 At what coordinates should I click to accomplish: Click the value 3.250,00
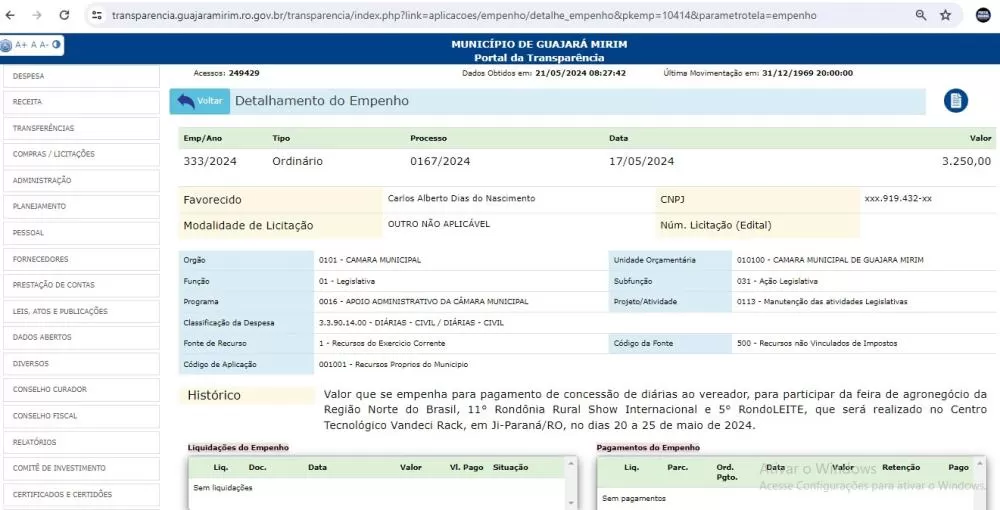pos(967,161)
